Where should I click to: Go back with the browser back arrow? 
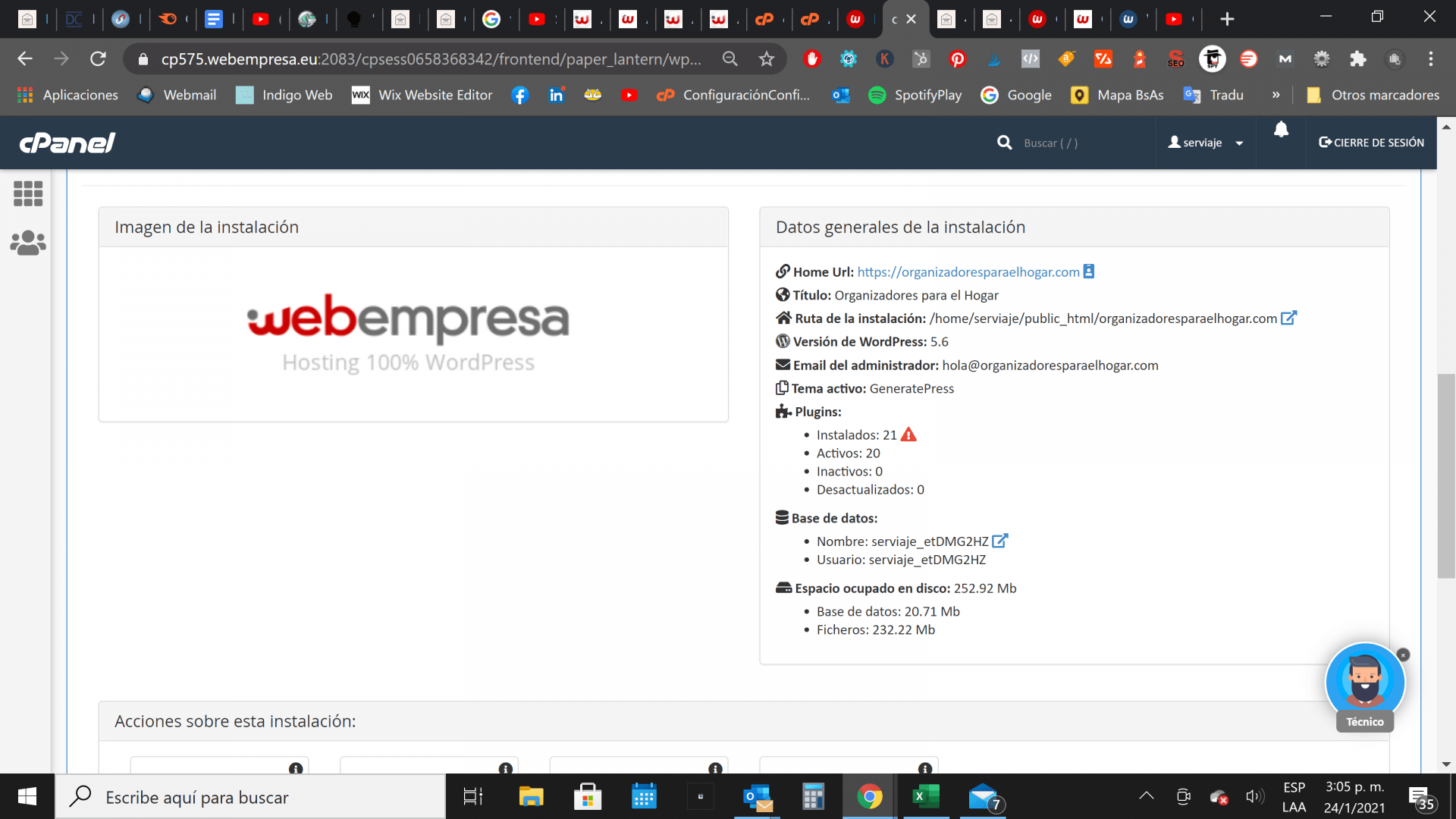(25, 58)
